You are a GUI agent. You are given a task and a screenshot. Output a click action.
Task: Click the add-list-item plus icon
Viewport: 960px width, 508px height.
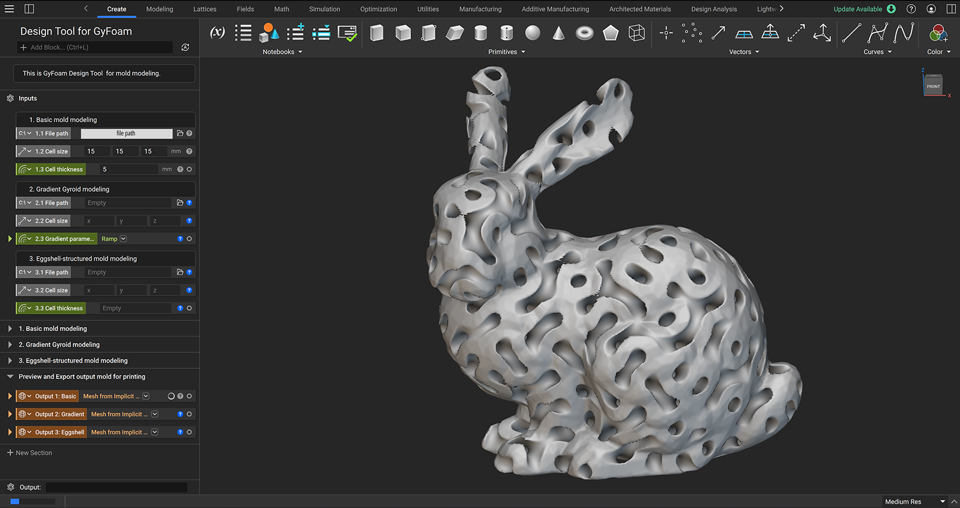295,33
